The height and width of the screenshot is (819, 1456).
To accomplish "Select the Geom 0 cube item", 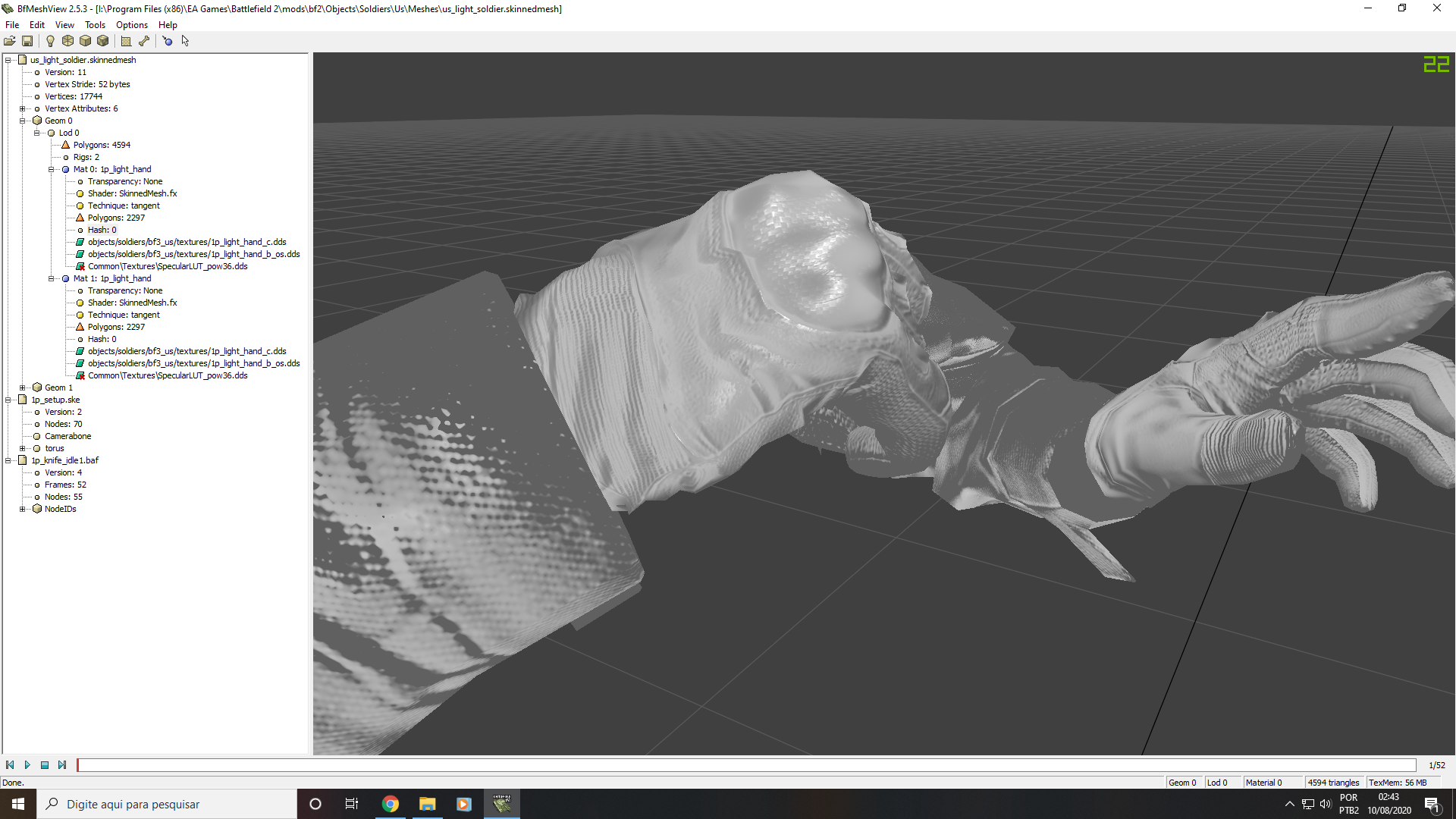I will (58, 121).
